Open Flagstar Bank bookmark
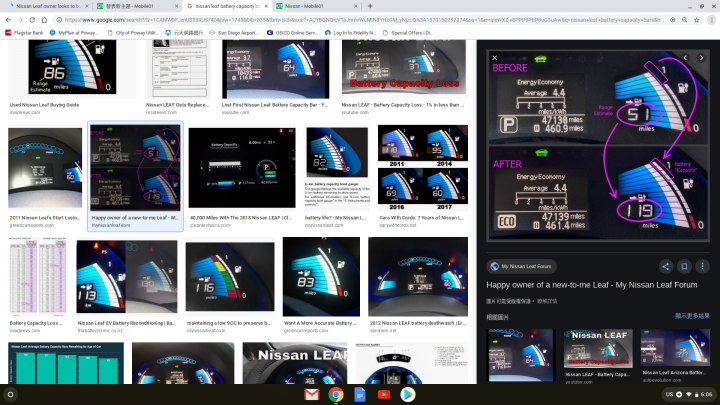The height and width of the screenshot is (405, 720). click(x=24, y=33)
